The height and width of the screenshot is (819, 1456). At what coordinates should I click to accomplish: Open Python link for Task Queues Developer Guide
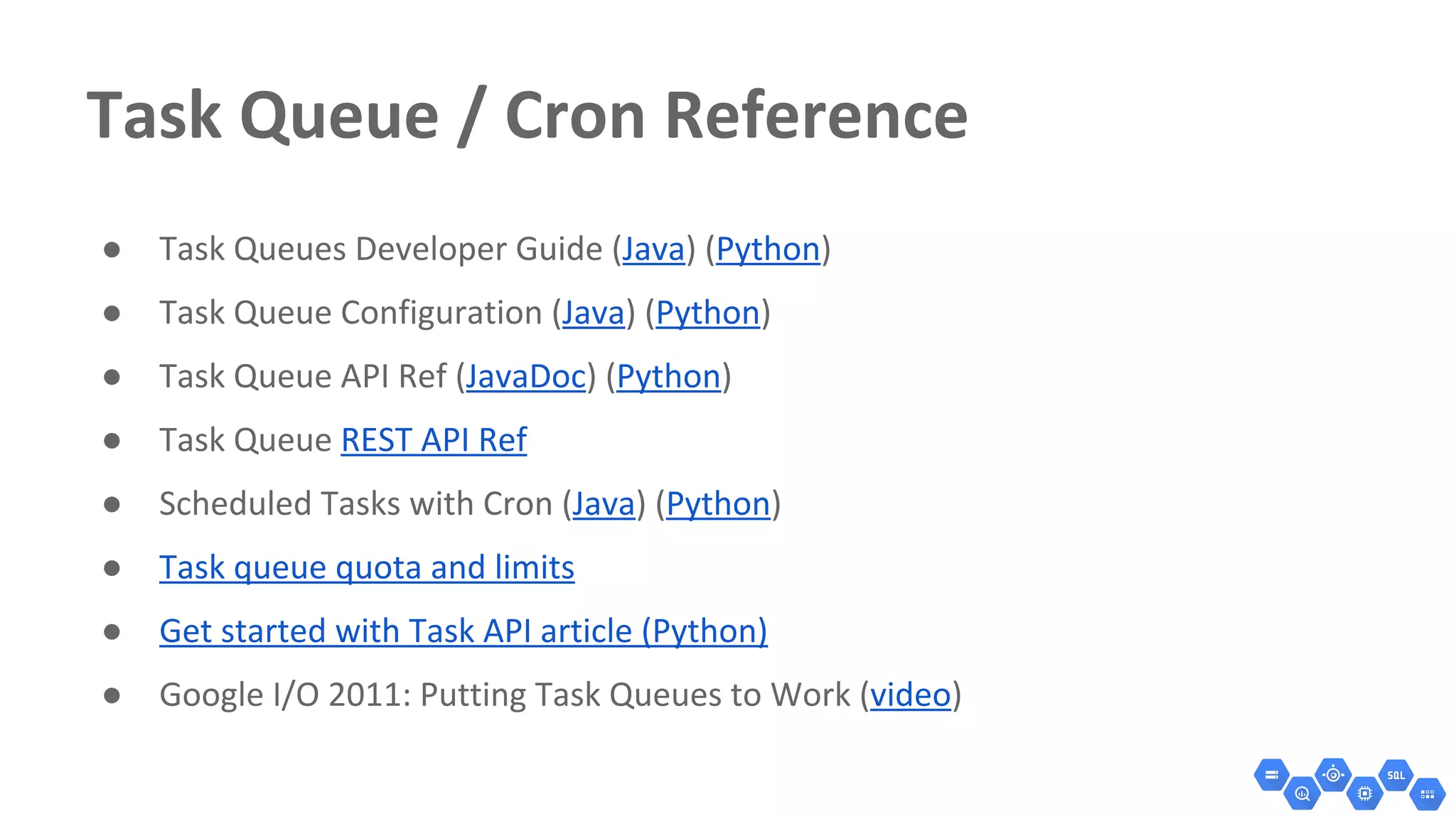[x=768, y=250]
